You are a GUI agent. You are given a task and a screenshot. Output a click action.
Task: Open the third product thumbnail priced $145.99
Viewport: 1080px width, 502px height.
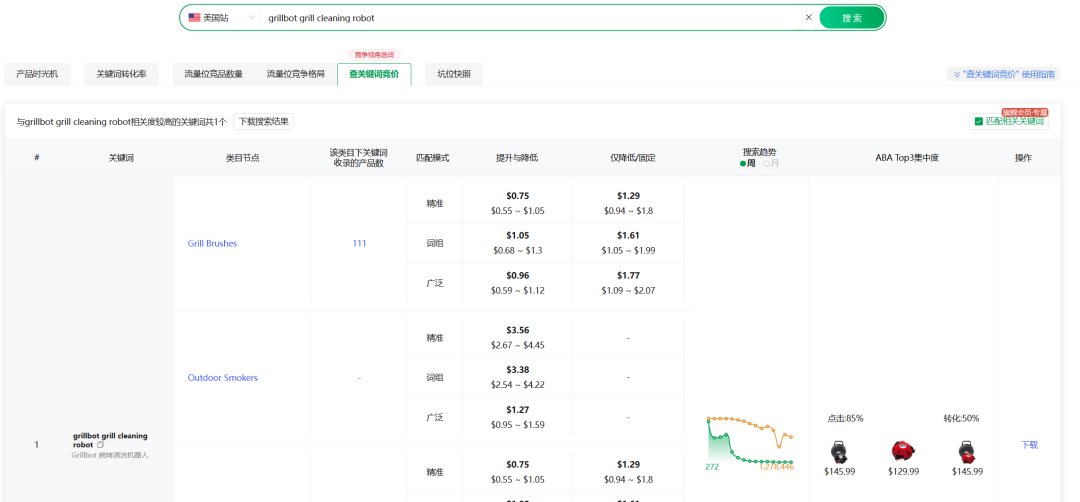point(967,452)
